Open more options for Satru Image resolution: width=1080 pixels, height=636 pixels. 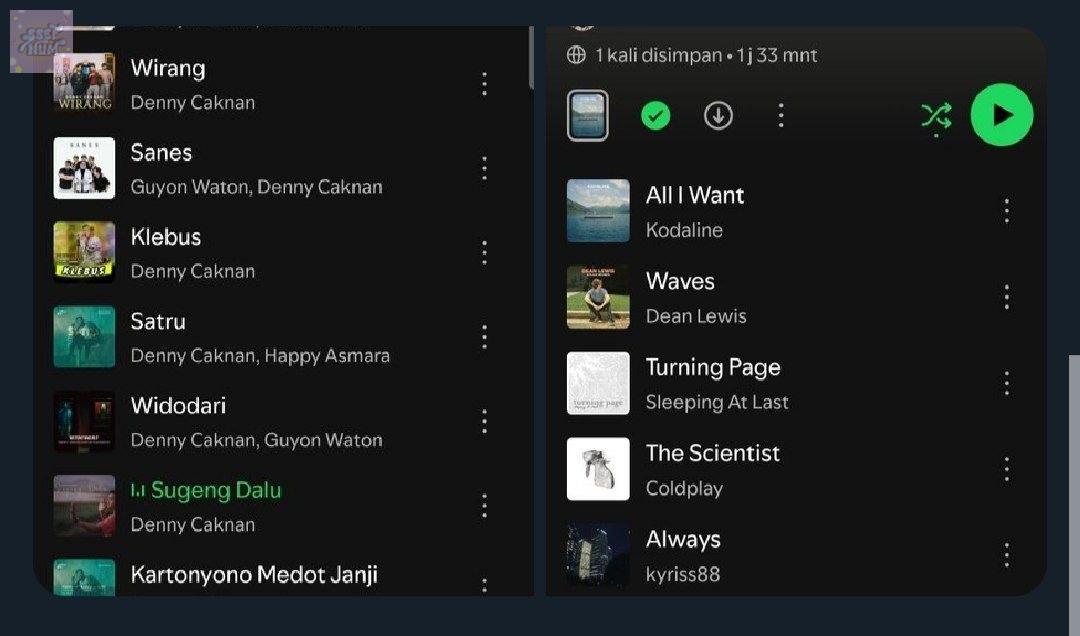click(x=485, y=337)
